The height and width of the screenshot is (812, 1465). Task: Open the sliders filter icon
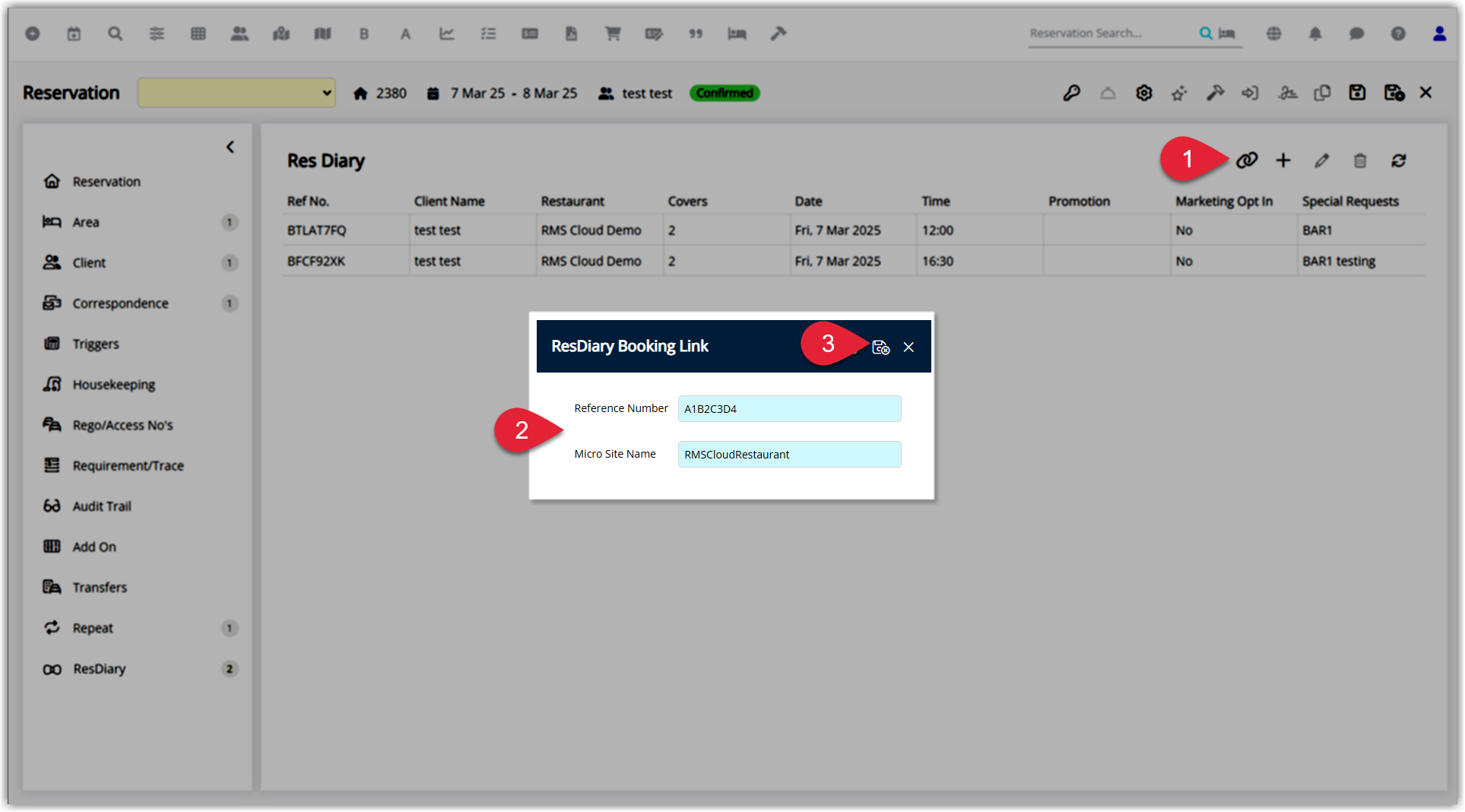(157, 33)
